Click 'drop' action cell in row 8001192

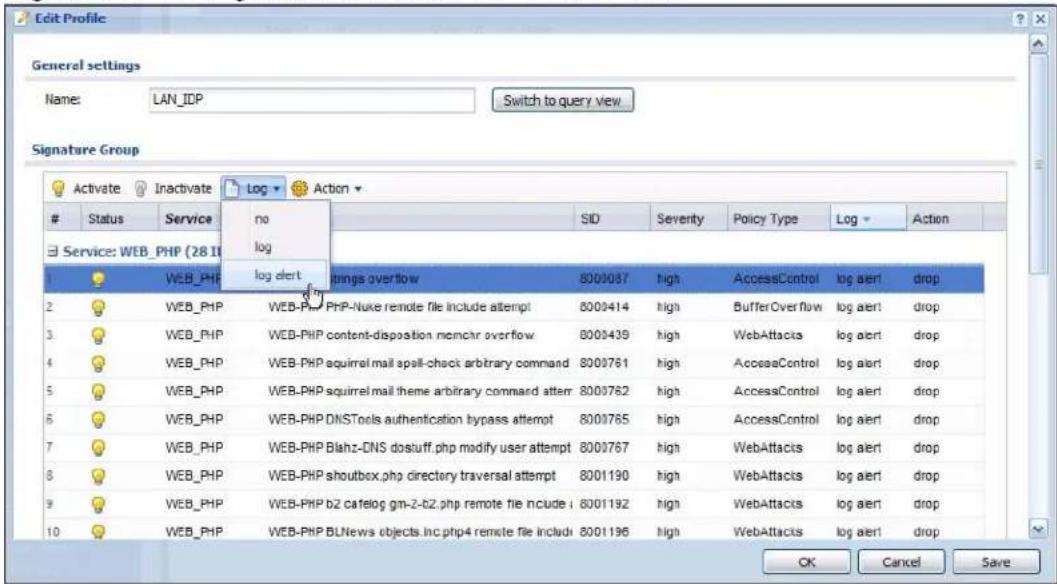click(926, 504)
